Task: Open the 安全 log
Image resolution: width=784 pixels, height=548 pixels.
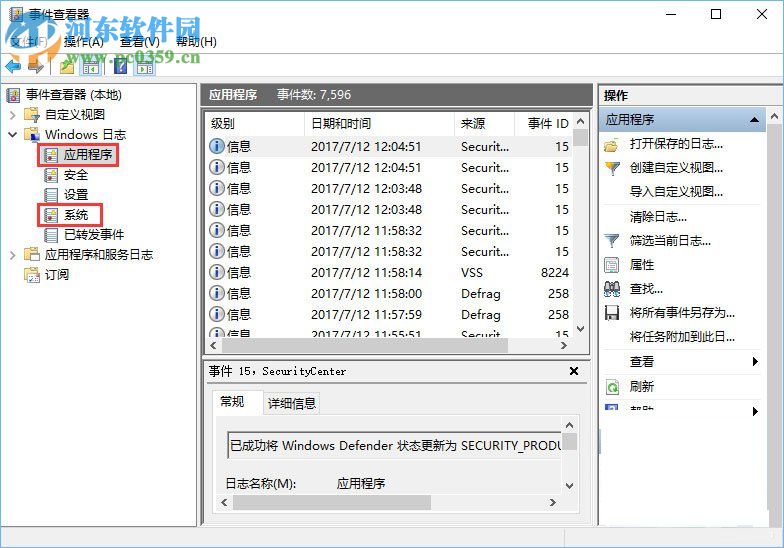Action: pos(76,174)
